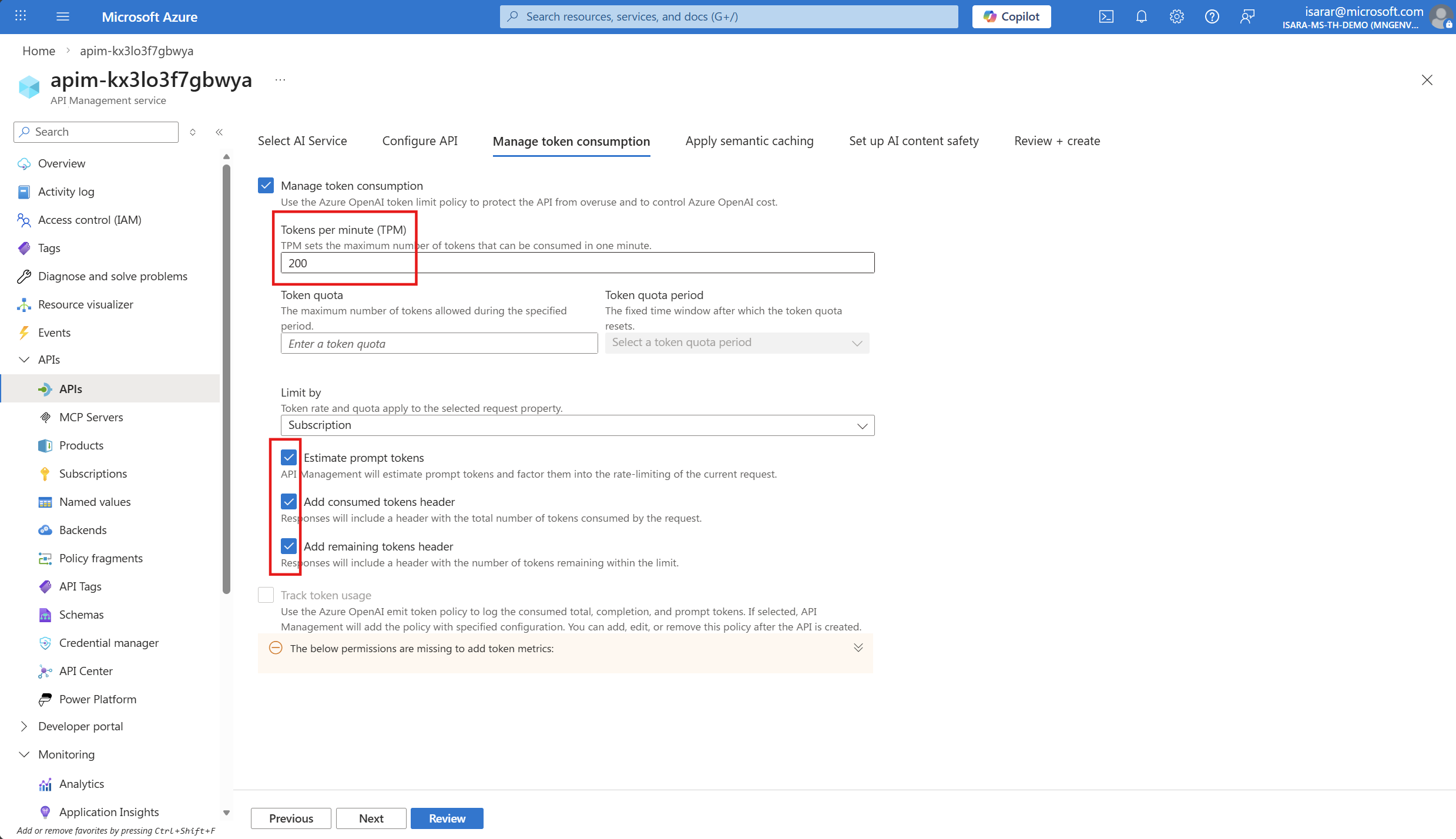
Task: Open Set up AI content safety tab
Action: tap(914, 141)
